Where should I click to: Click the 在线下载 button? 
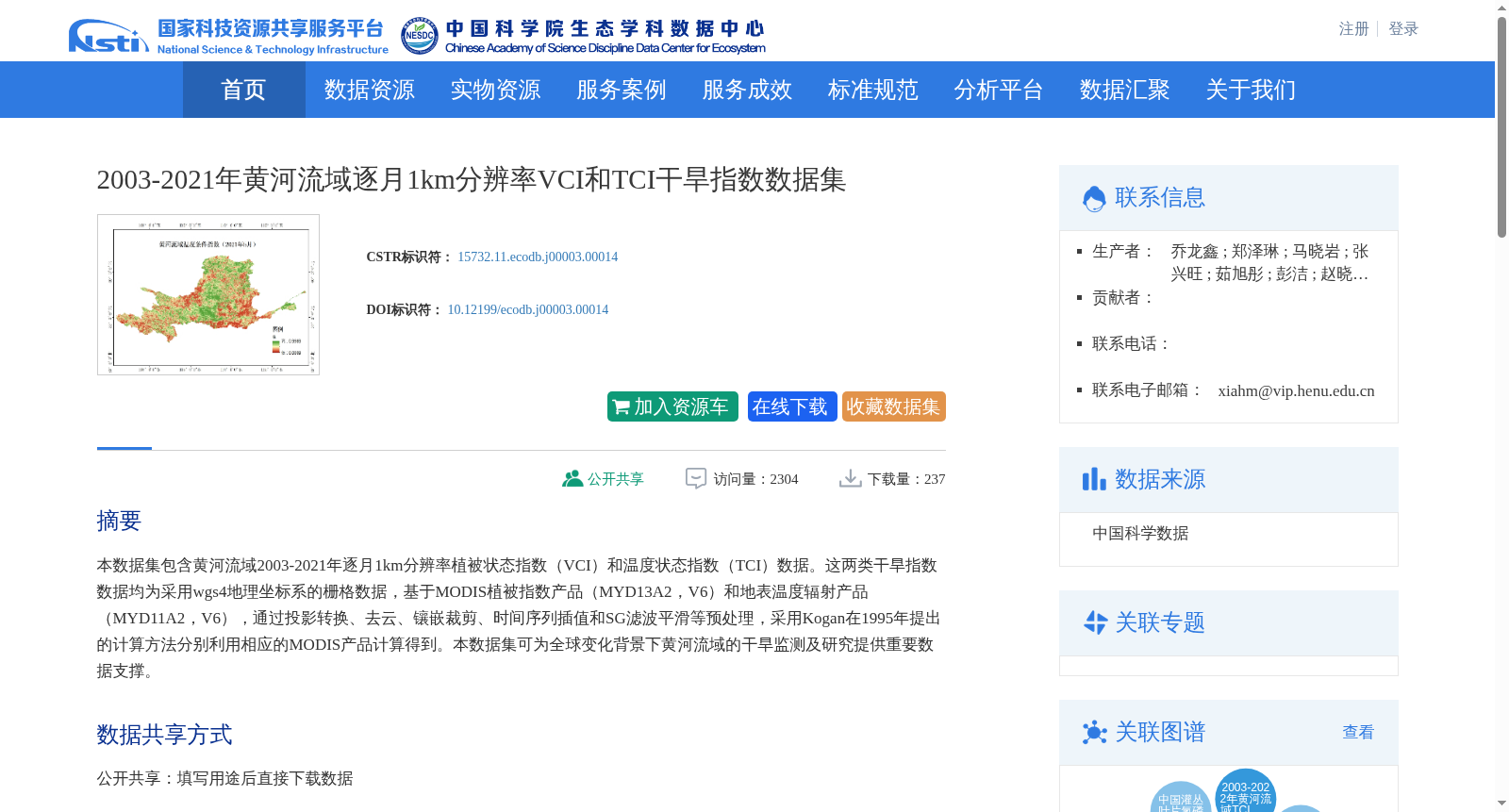(x=792, y=406)
